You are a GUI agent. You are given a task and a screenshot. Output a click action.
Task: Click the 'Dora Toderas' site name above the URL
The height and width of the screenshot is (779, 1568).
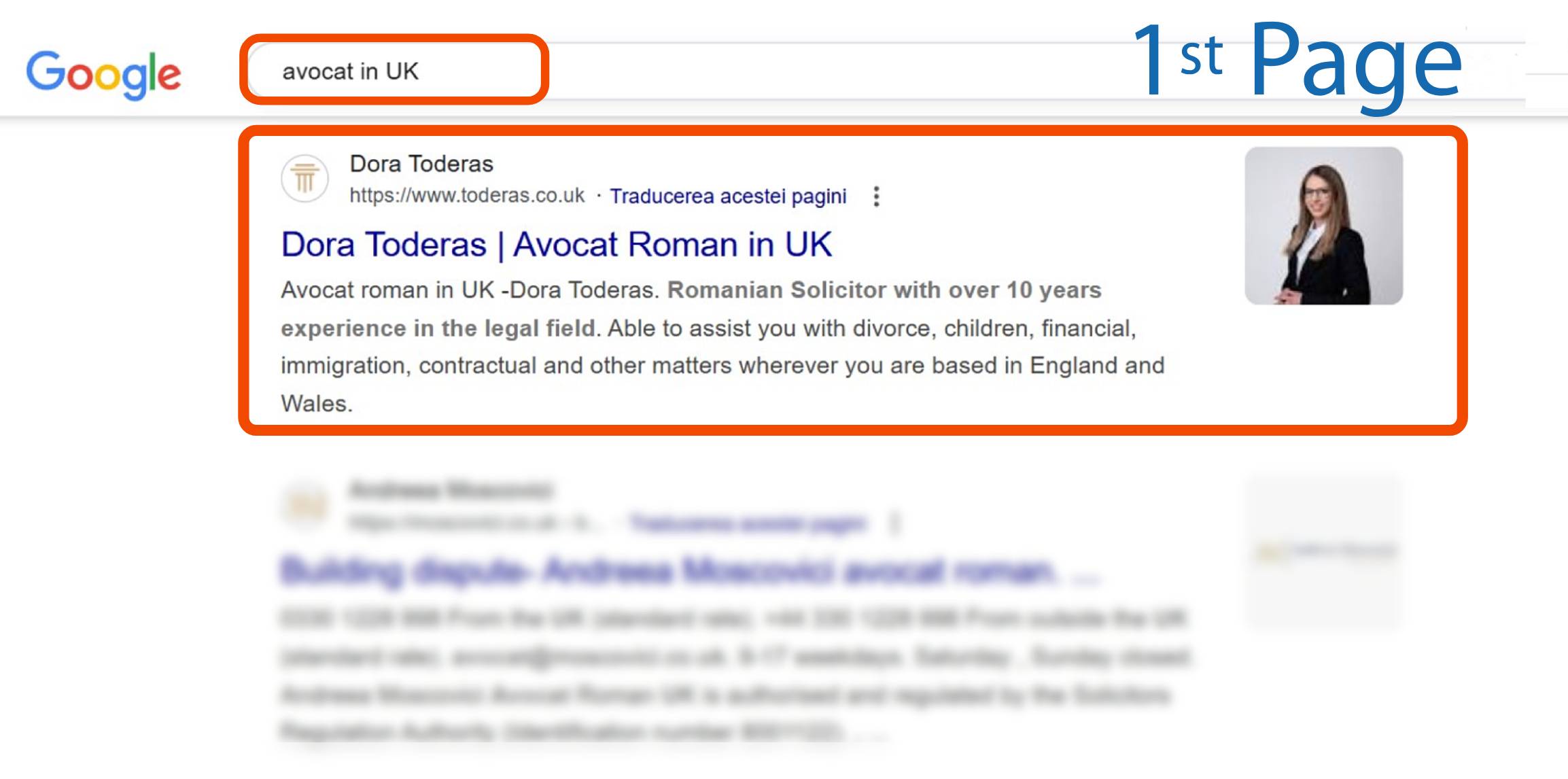tap(421, 164)
